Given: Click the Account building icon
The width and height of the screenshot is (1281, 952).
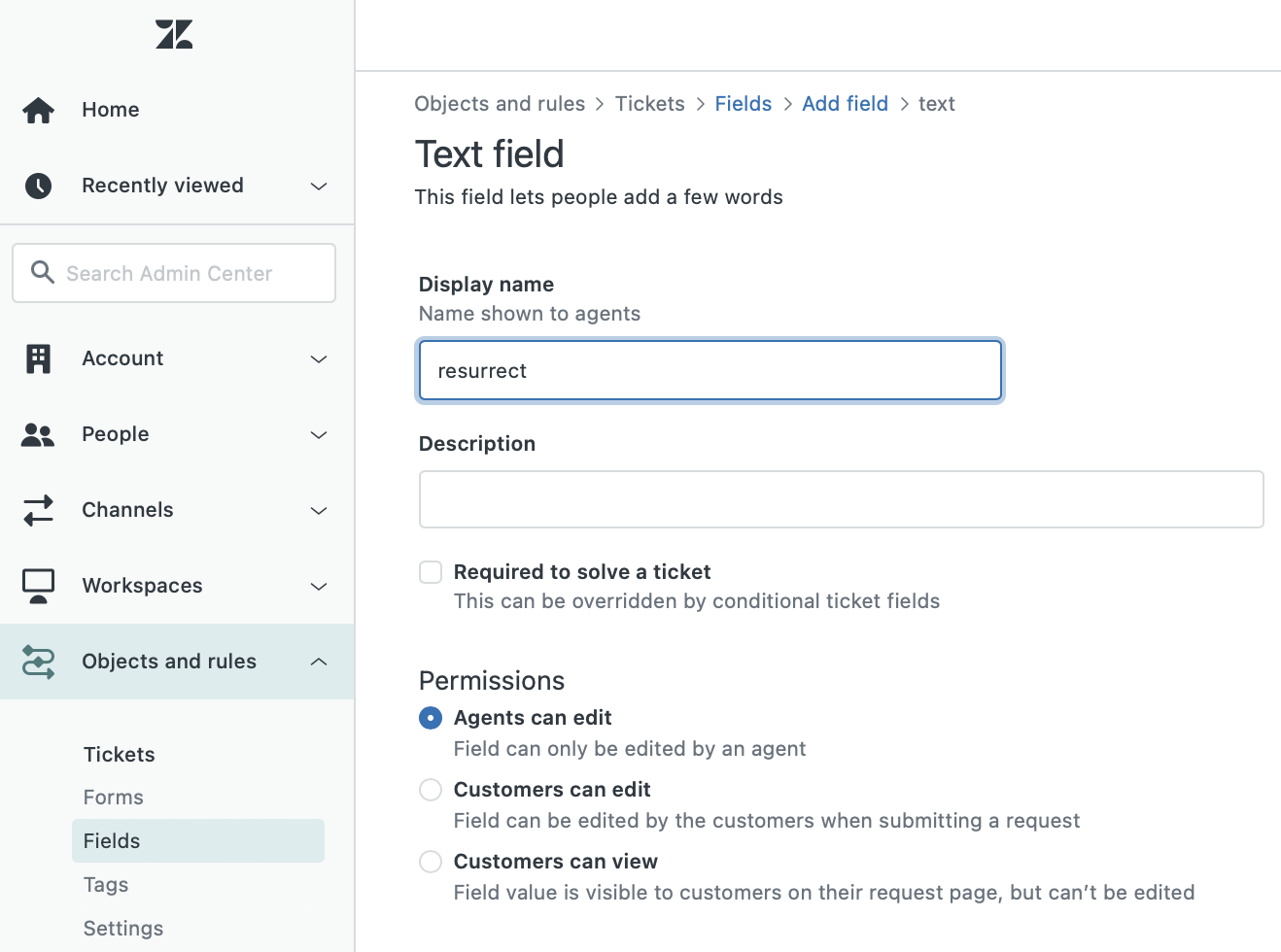Looking at the screenshot, I should pos(38,358).
